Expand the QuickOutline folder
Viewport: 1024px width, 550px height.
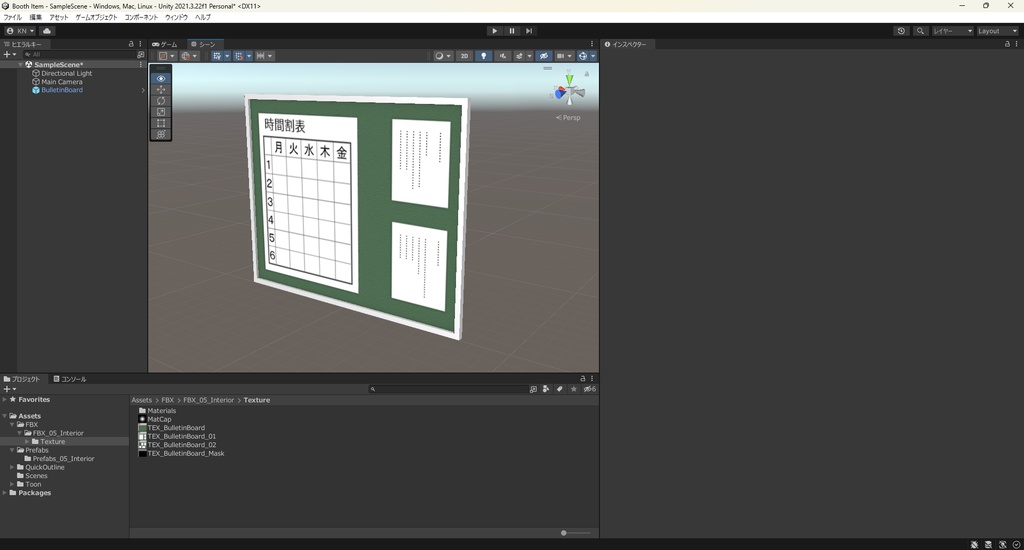12,468
